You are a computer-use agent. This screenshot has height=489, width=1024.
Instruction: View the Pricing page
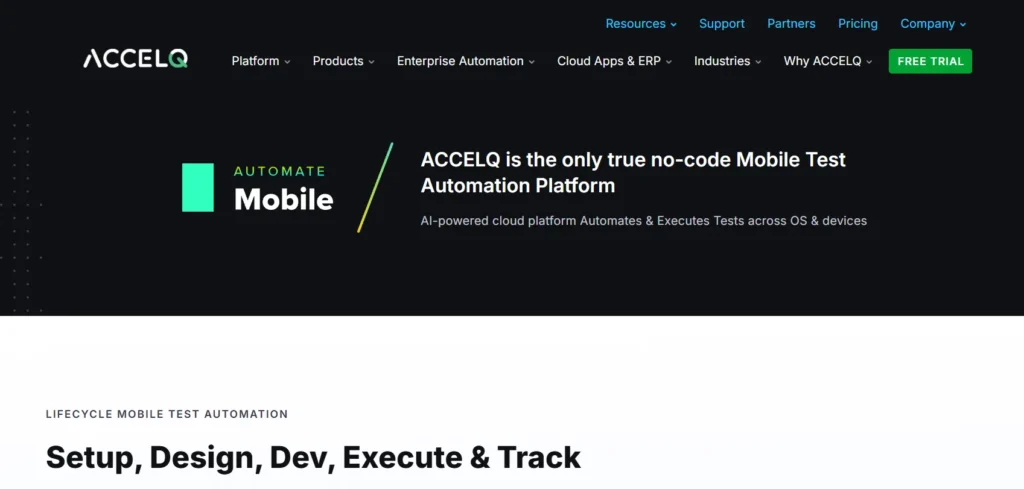857,24
